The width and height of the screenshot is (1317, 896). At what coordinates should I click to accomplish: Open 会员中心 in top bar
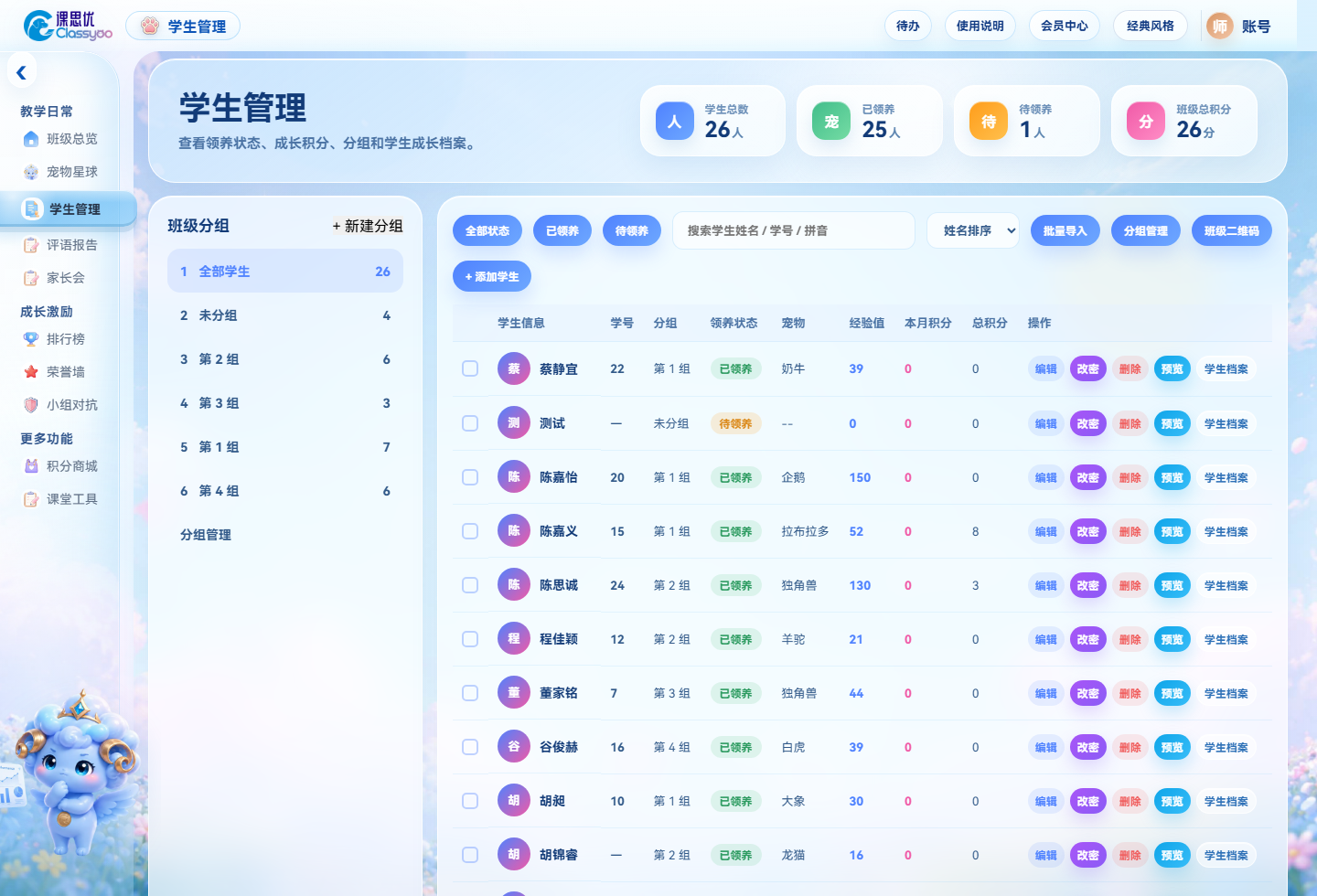tap(1065, 26)
